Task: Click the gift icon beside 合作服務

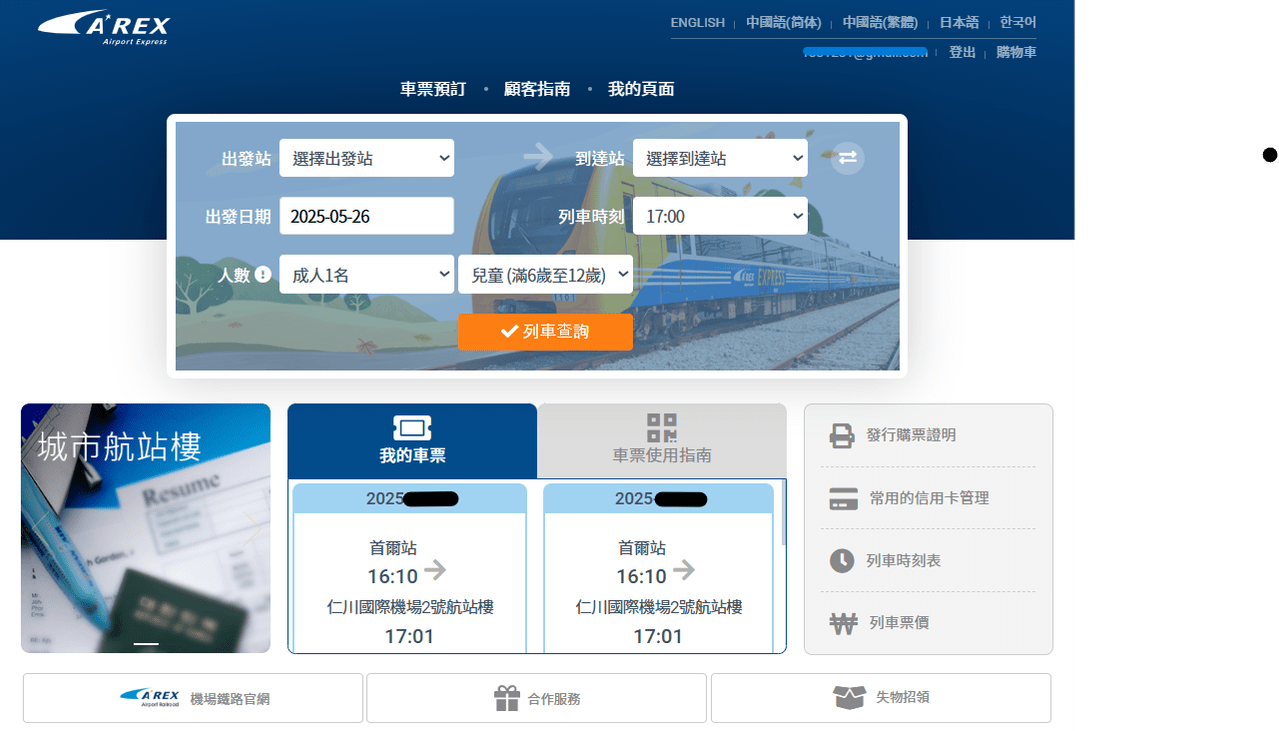Action: (507, 698)
